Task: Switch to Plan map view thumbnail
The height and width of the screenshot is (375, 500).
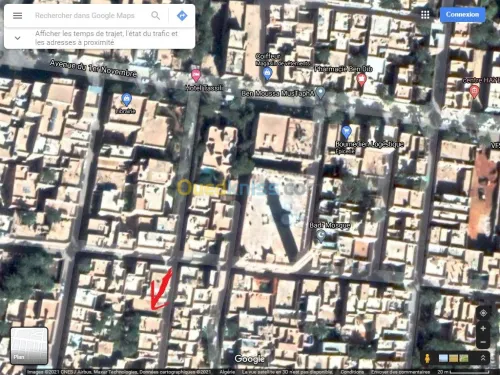Action: (29, 346)
